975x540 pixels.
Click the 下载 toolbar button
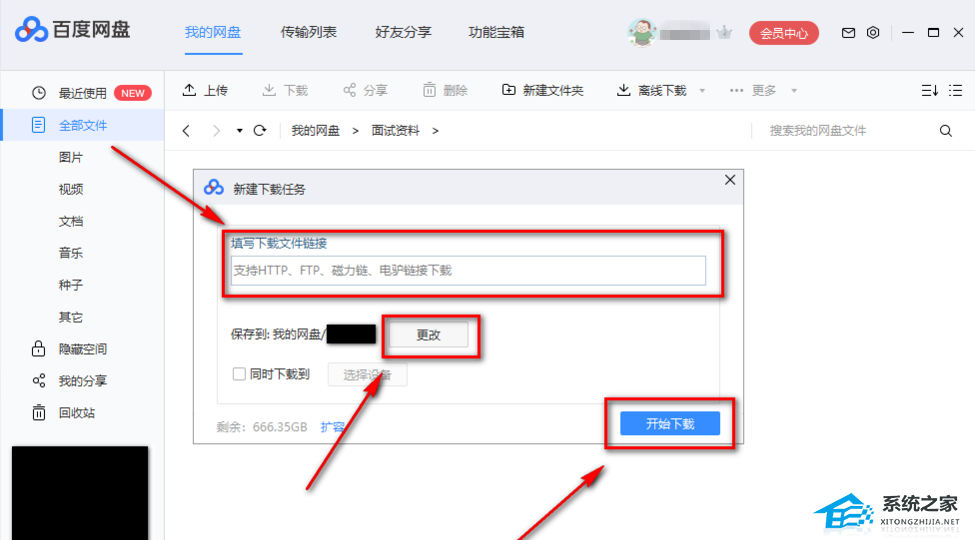285,91
